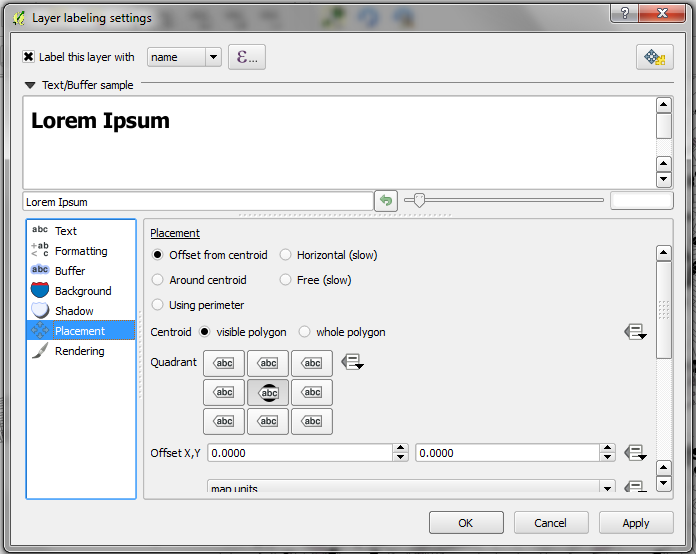Select the center quadrant button

coord(268,392)
